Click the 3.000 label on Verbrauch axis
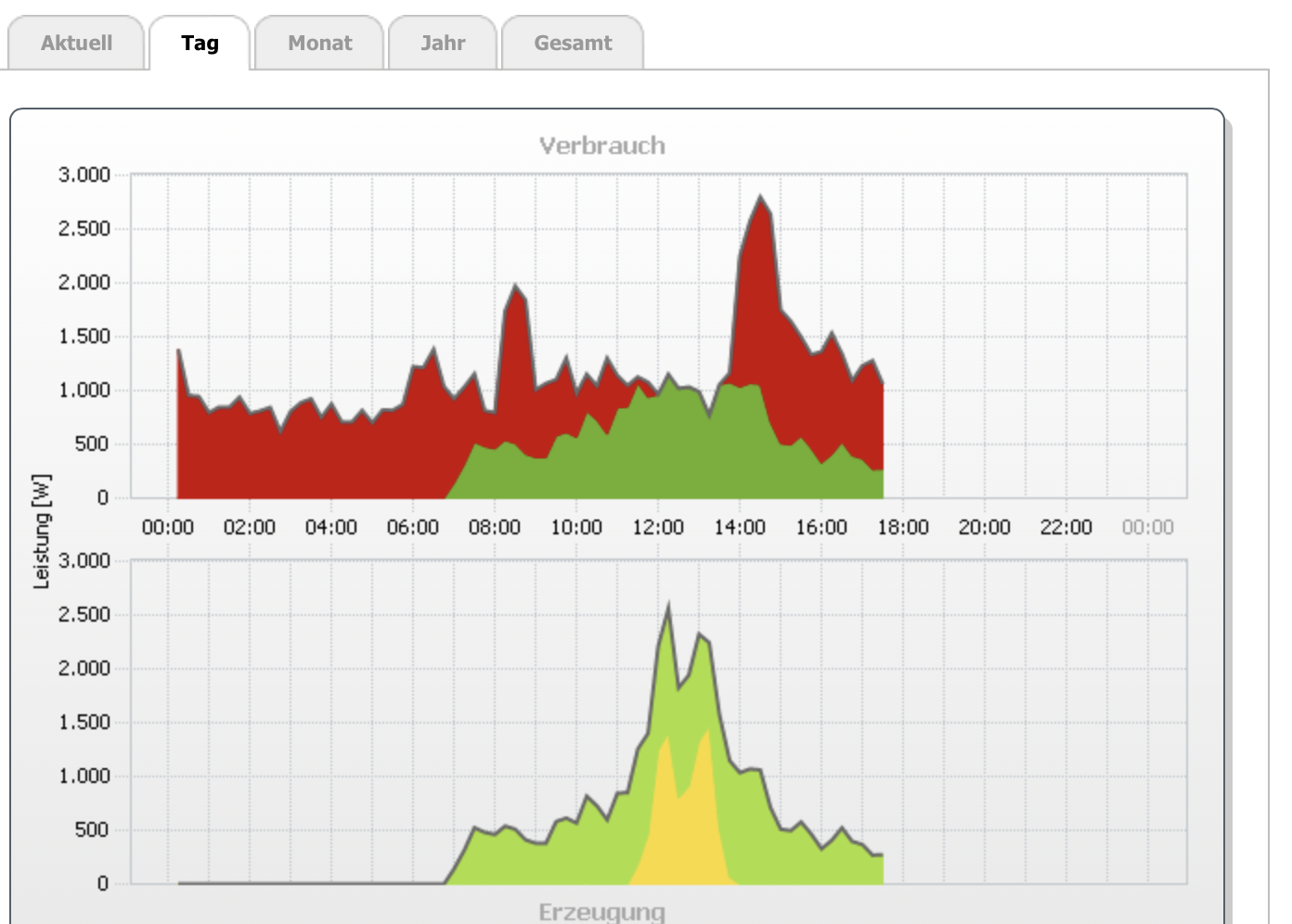This screenshot has width=1292, height=924. [x=84, y=174]
